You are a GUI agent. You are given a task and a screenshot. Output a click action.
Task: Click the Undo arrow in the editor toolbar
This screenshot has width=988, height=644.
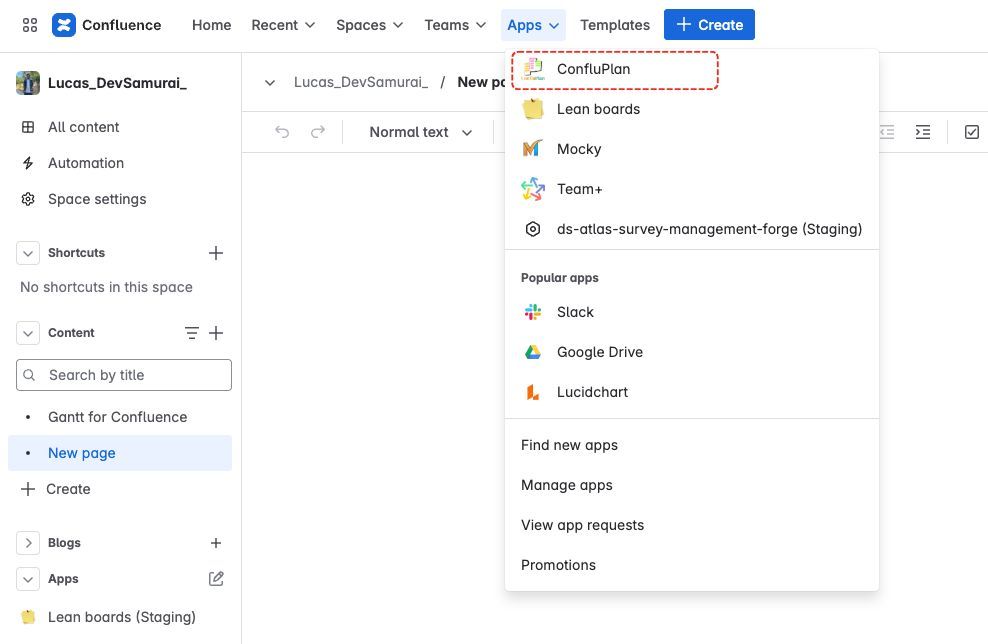pyautogui.click(x=282, y=132)
